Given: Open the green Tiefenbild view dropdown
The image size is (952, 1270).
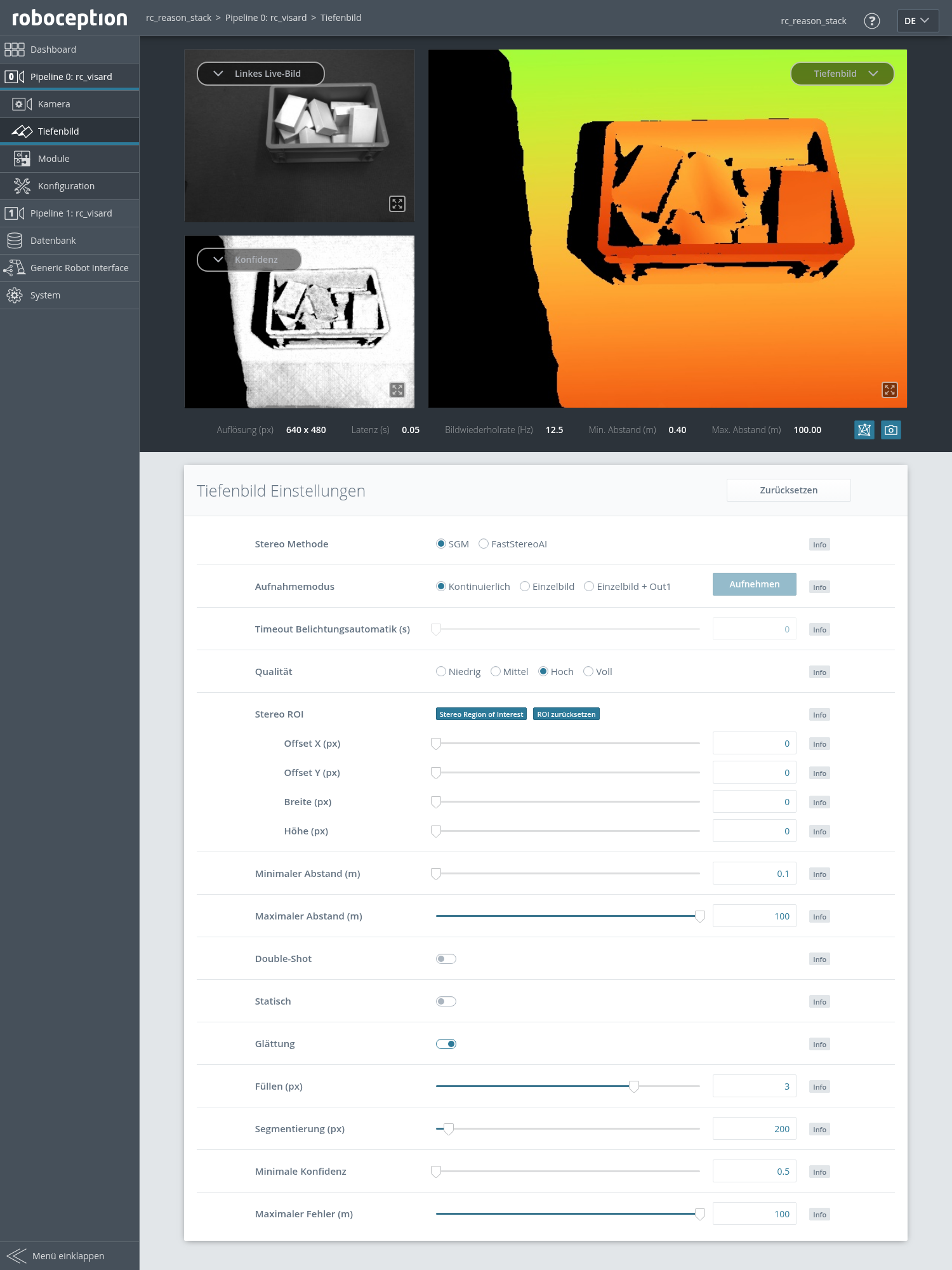Looking at the screenshot, I should pos(842,74).
